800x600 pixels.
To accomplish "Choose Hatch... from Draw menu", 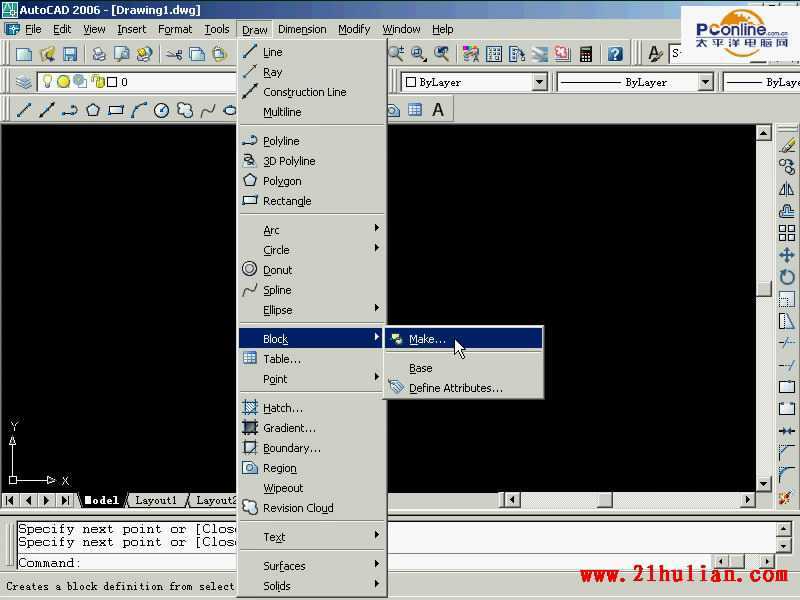I will [x=312, y=408].
